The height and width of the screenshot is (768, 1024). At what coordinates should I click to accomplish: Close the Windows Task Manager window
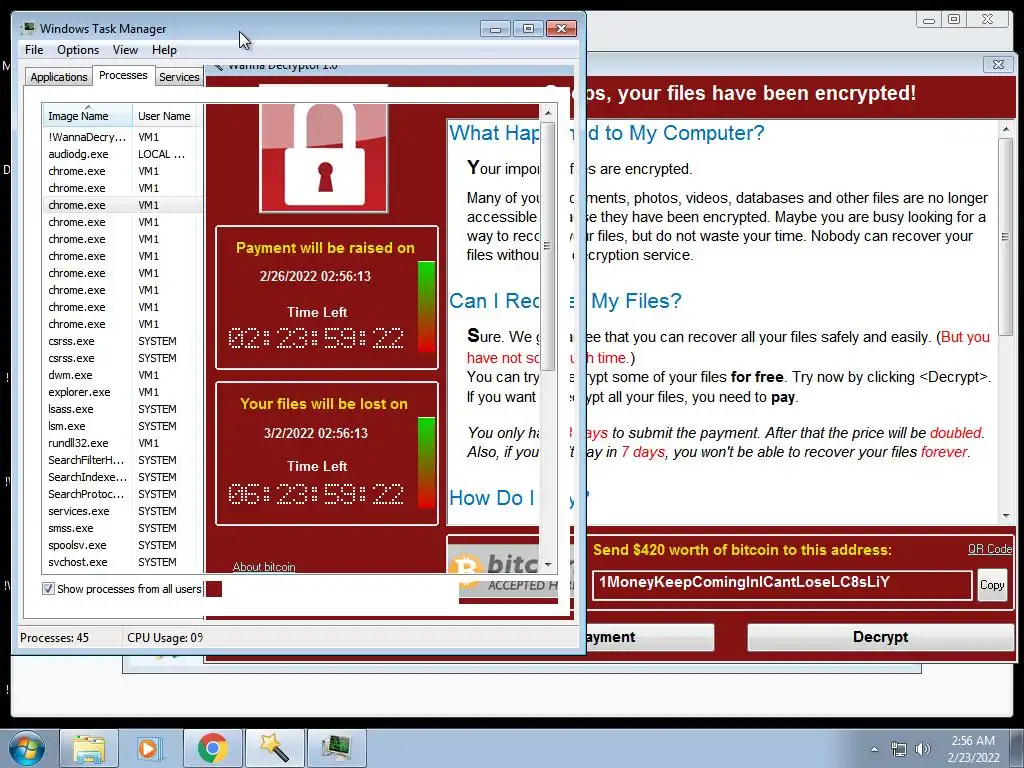[561, 29]
